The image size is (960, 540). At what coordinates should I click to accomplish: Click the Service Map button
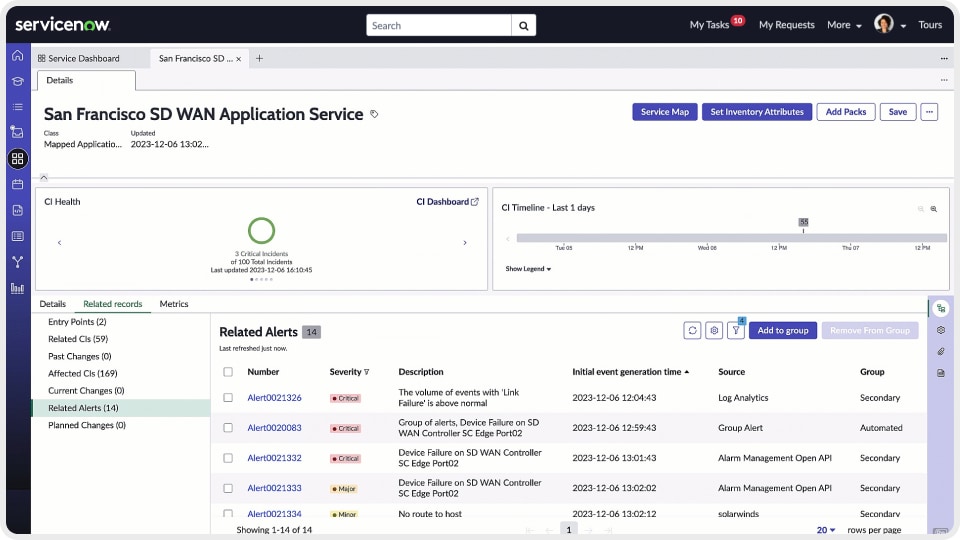click(665, 112)
